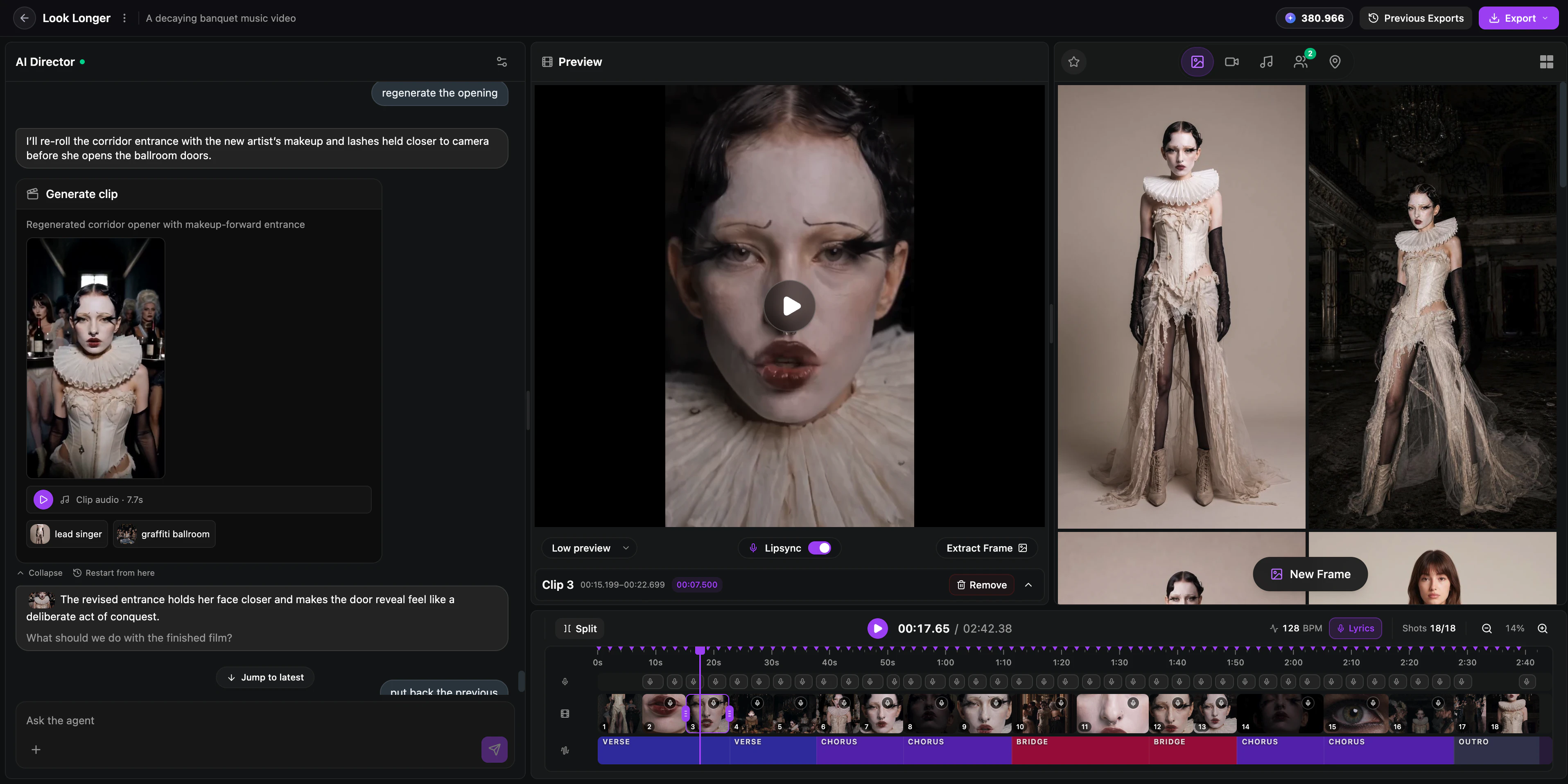The width and height of the screenshot is (1568, 784).
Task: Send the message to the agent
Action: click(494, 749)
